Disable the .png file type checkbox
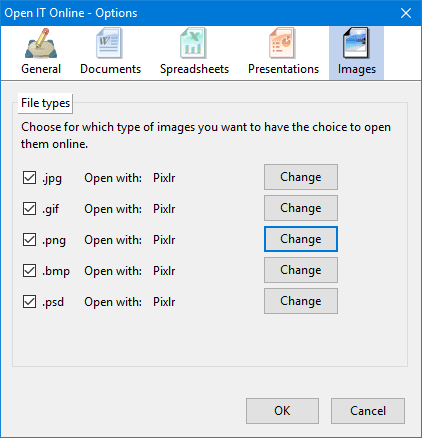Screen dimensions: 422x438 pyautogui.click(x=29, y=240)
